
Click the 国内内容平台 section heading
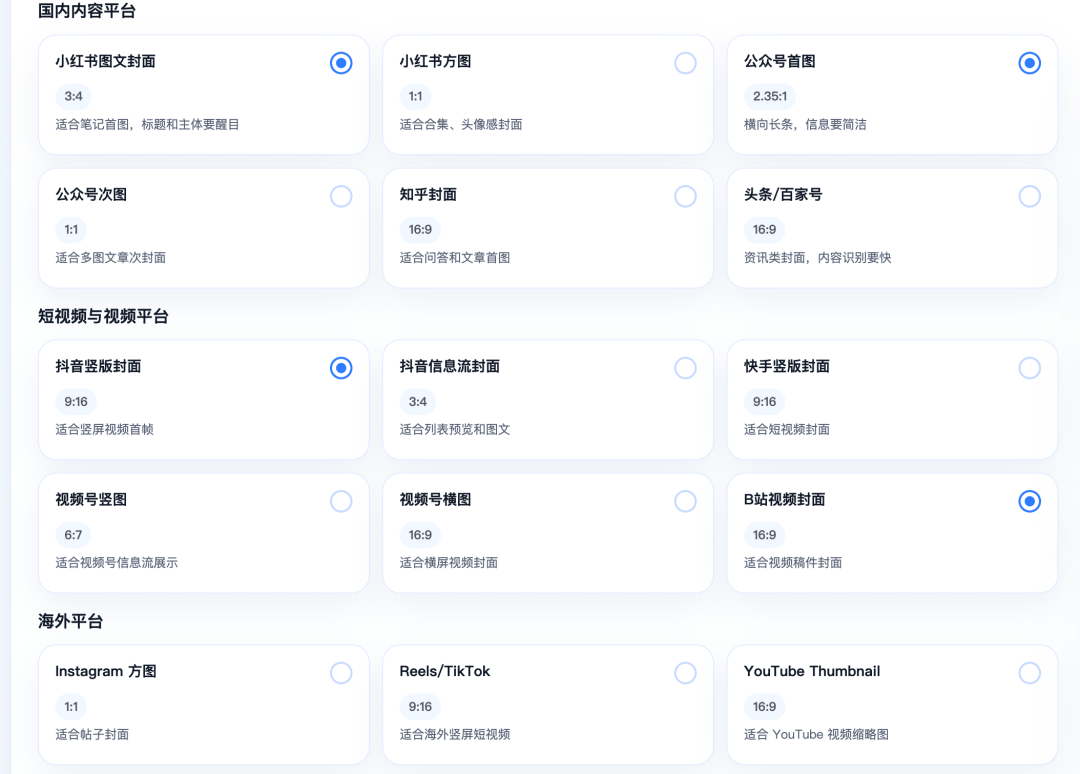click(x=87, y=11)
